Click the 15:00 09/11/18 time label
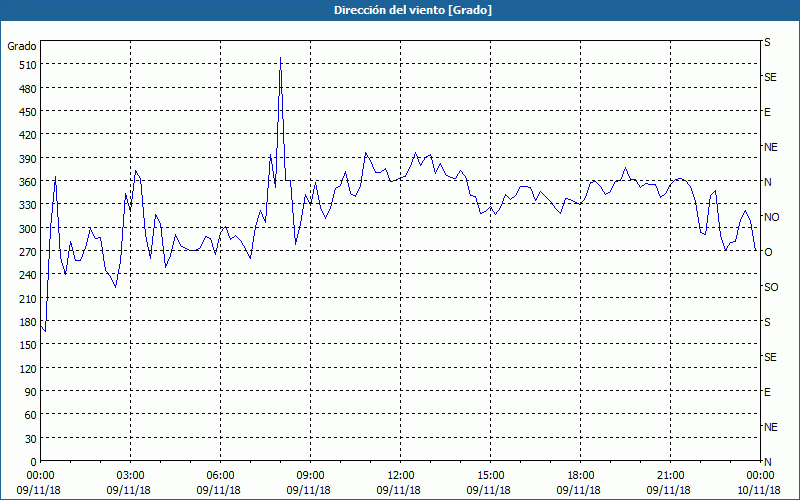800x500 pixels. point(489,483)
